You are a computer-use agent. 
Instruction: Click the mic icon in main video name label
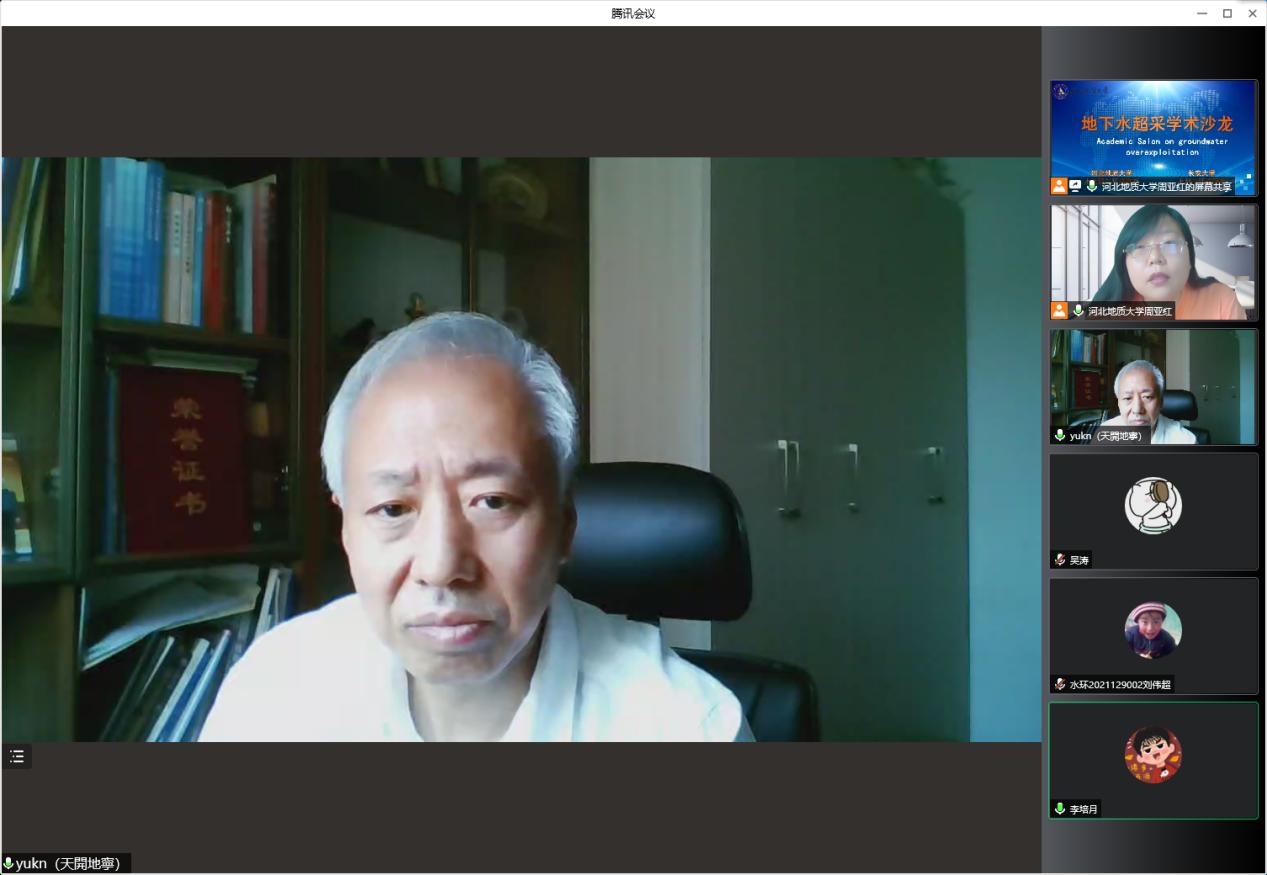9,864
